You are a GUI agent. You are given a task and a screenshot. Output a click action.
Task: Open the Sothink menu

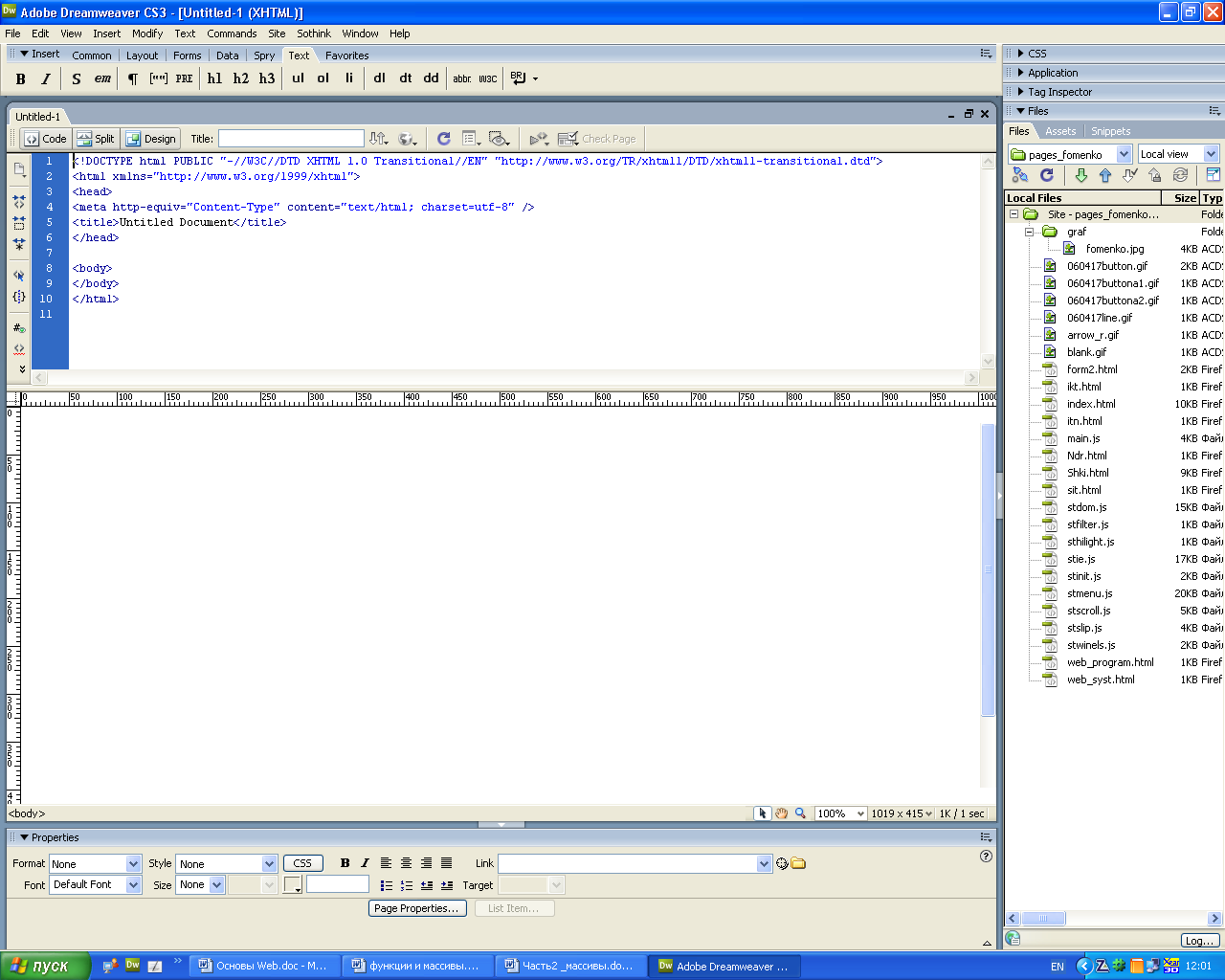[x=314, y=33]
